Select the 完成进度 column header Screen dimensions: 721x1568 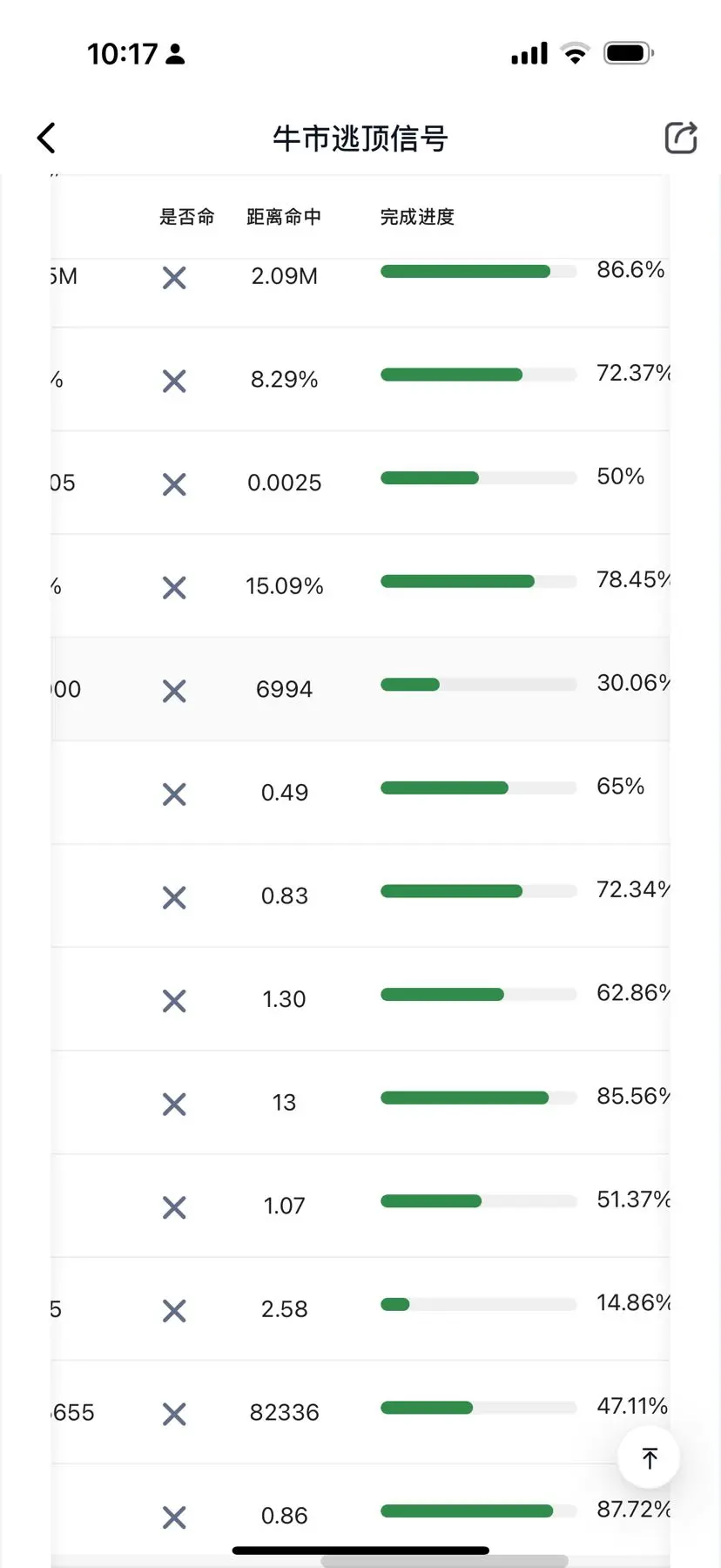(417, 217)
